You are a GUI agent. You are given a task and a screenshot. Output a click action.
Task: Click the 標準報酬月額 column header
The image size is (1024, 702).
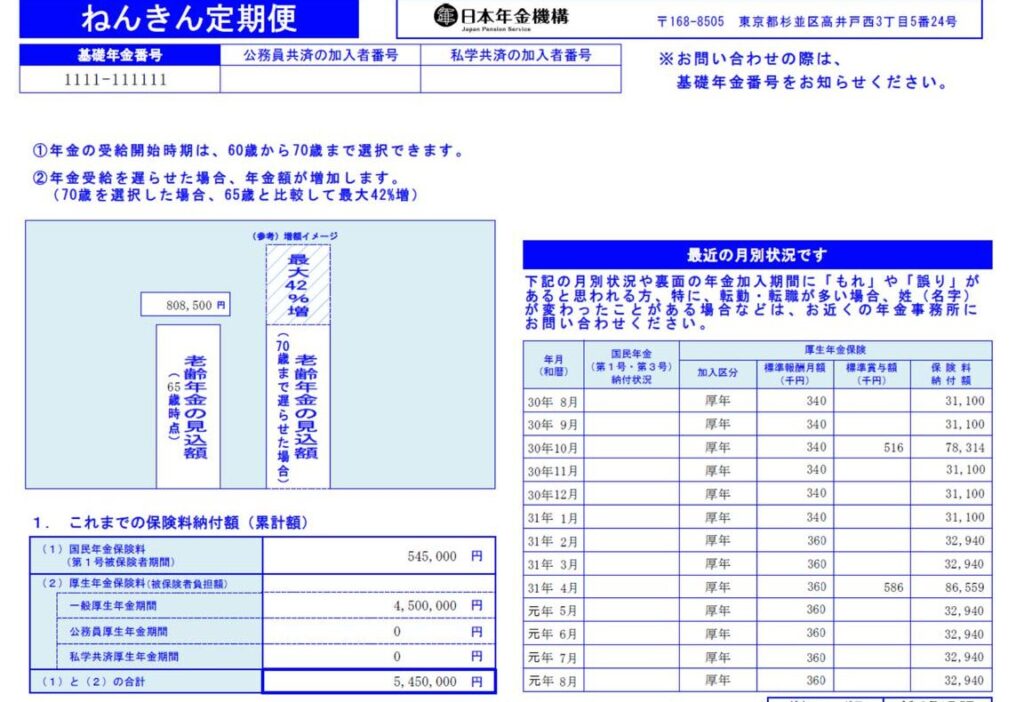pyautogui.click(x=795, y=374)
